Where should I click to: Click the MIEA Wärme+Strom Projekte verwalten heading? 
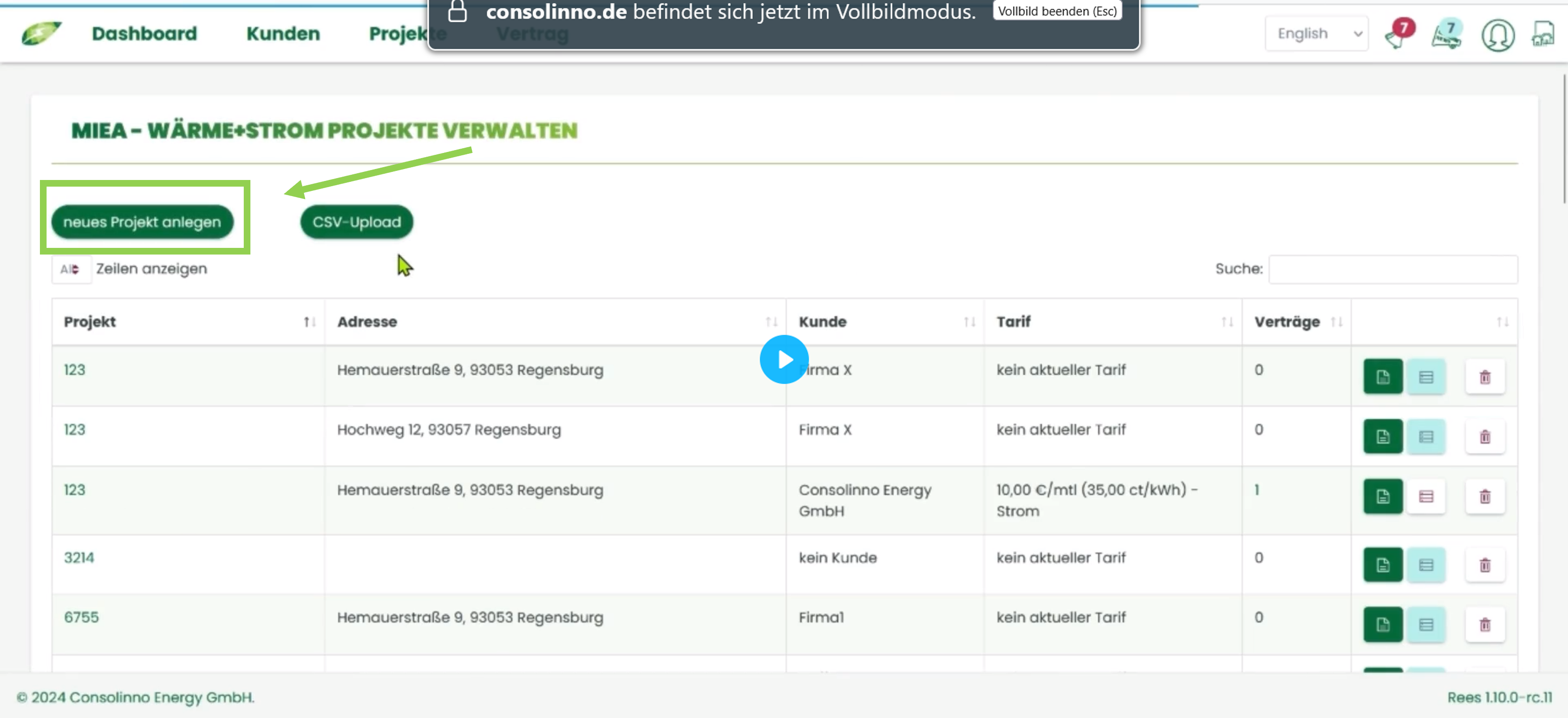click(325, 130)
